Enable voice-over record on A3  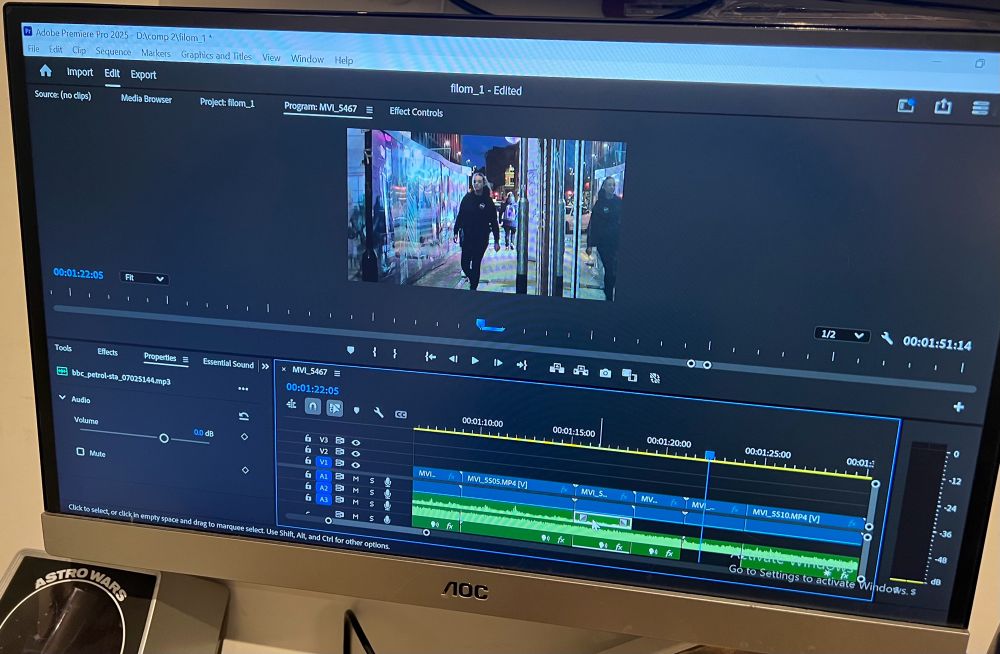[x=387, y=505]
